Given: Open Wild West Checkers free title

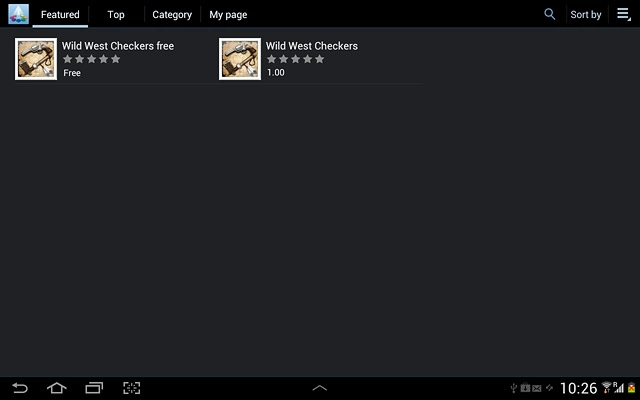Looking at the screenshot, I should click(118, 46).
